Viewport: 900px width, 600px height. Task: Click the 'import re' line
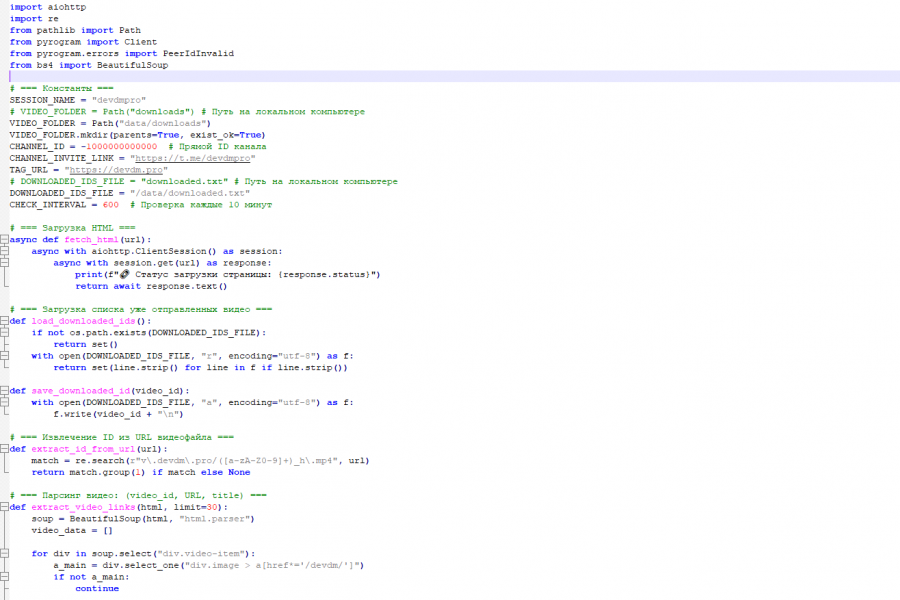click(x=34, y=18)
